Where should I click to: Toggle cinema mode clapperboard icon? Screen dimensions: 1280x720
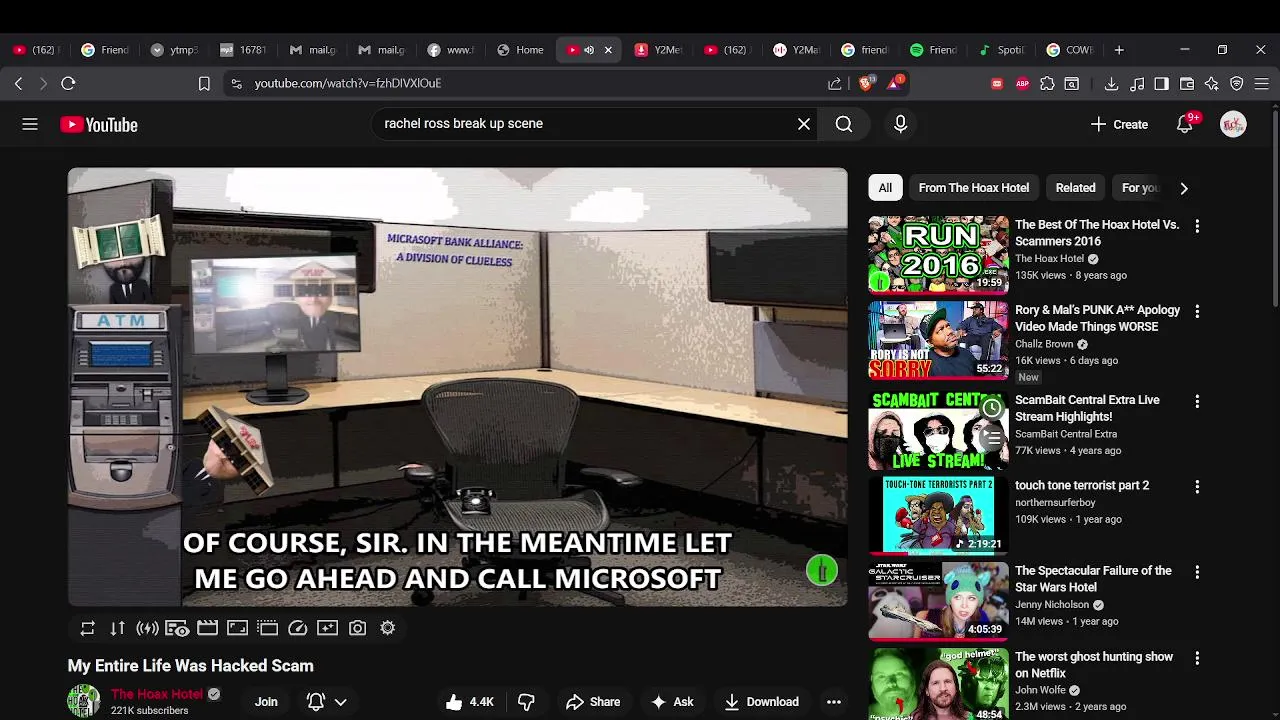click(x=208, y=628)
